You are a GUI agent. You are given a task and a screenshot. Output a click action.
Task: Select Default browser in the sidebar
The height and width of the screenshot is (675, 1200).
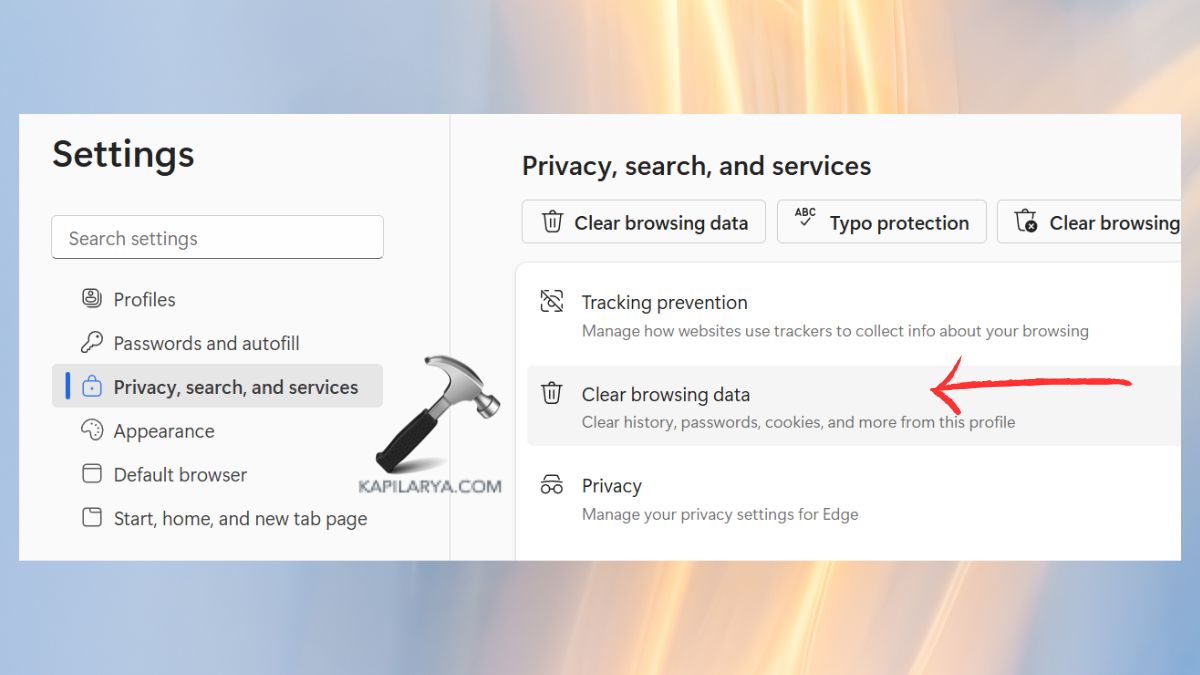pyautogui.click(x=181, y=474)
